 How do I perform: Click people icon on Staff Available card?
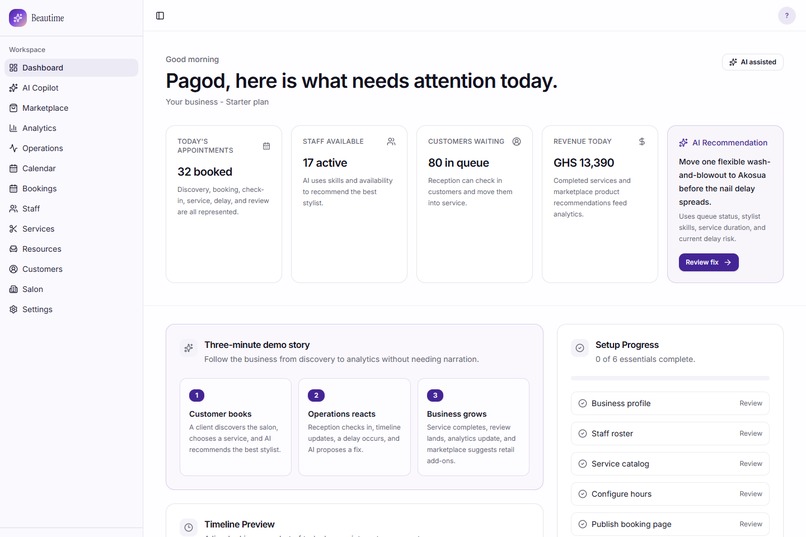(391, 141)
